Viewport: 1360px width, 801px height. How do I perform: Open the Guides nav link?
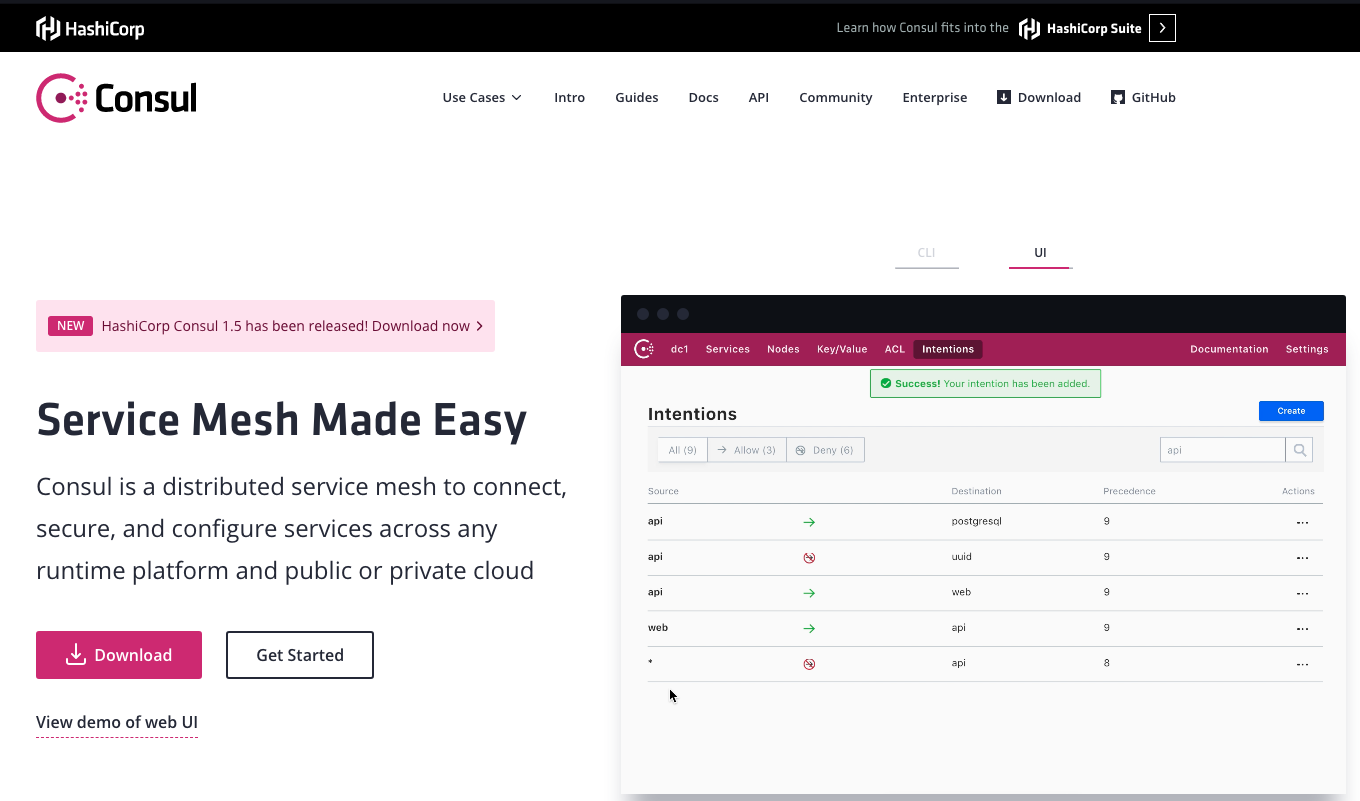point(637,97)
